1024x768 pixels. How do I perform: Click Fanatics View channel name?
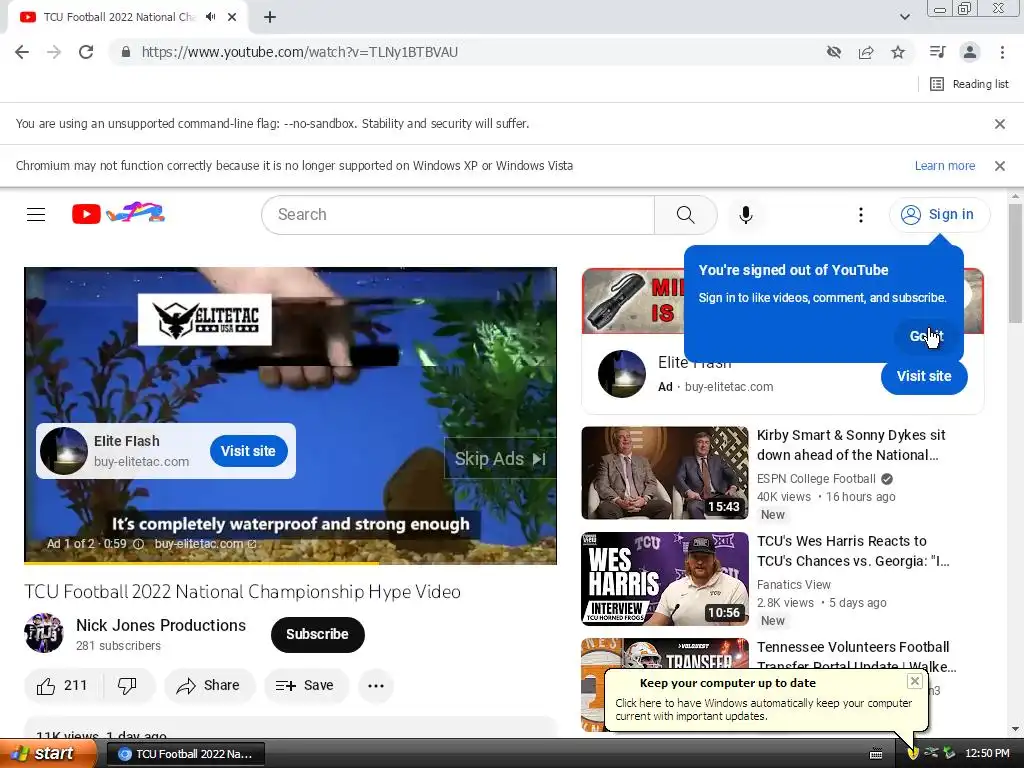click(793, 584)
